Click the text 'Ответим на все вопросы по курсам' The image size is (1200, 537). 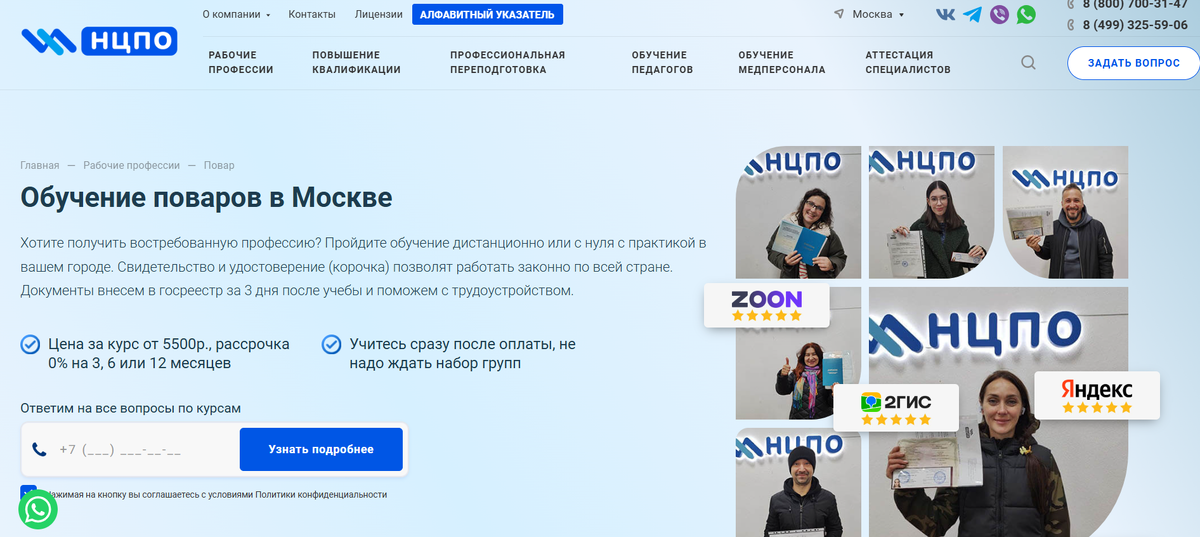pos(131,408)
